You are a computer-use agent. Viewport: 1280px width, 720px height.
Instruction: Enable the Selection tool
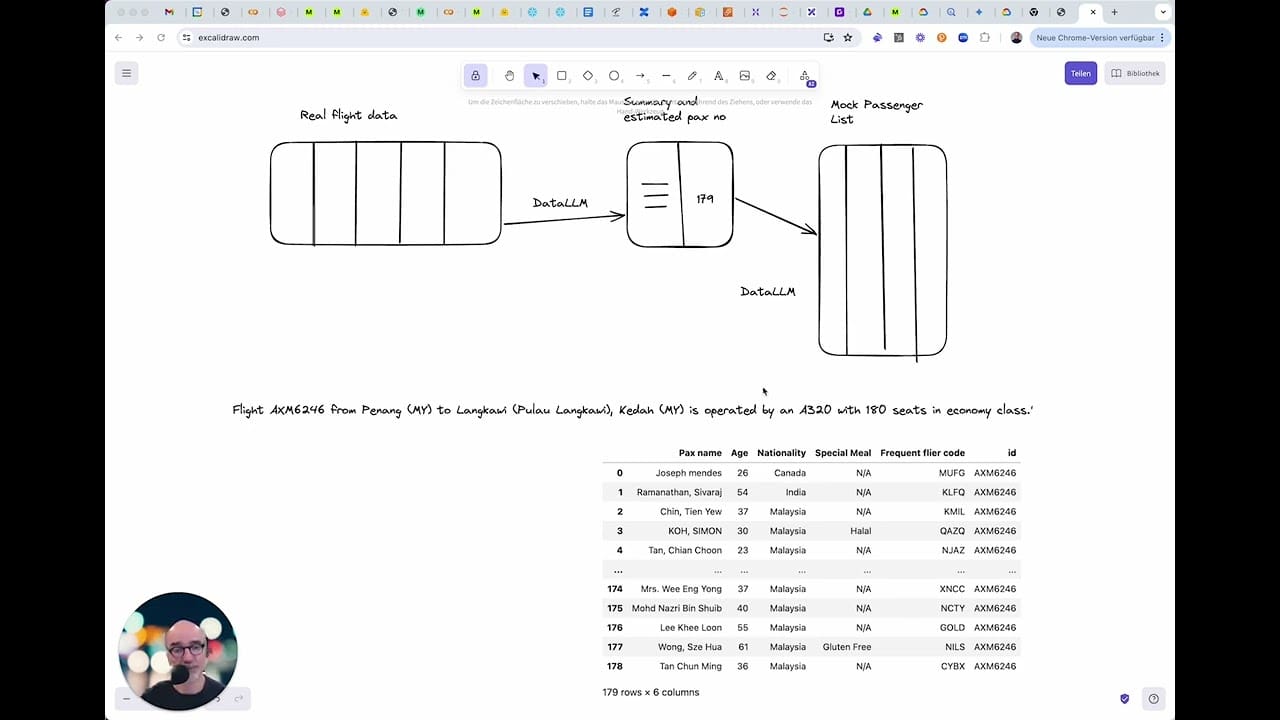536,75
